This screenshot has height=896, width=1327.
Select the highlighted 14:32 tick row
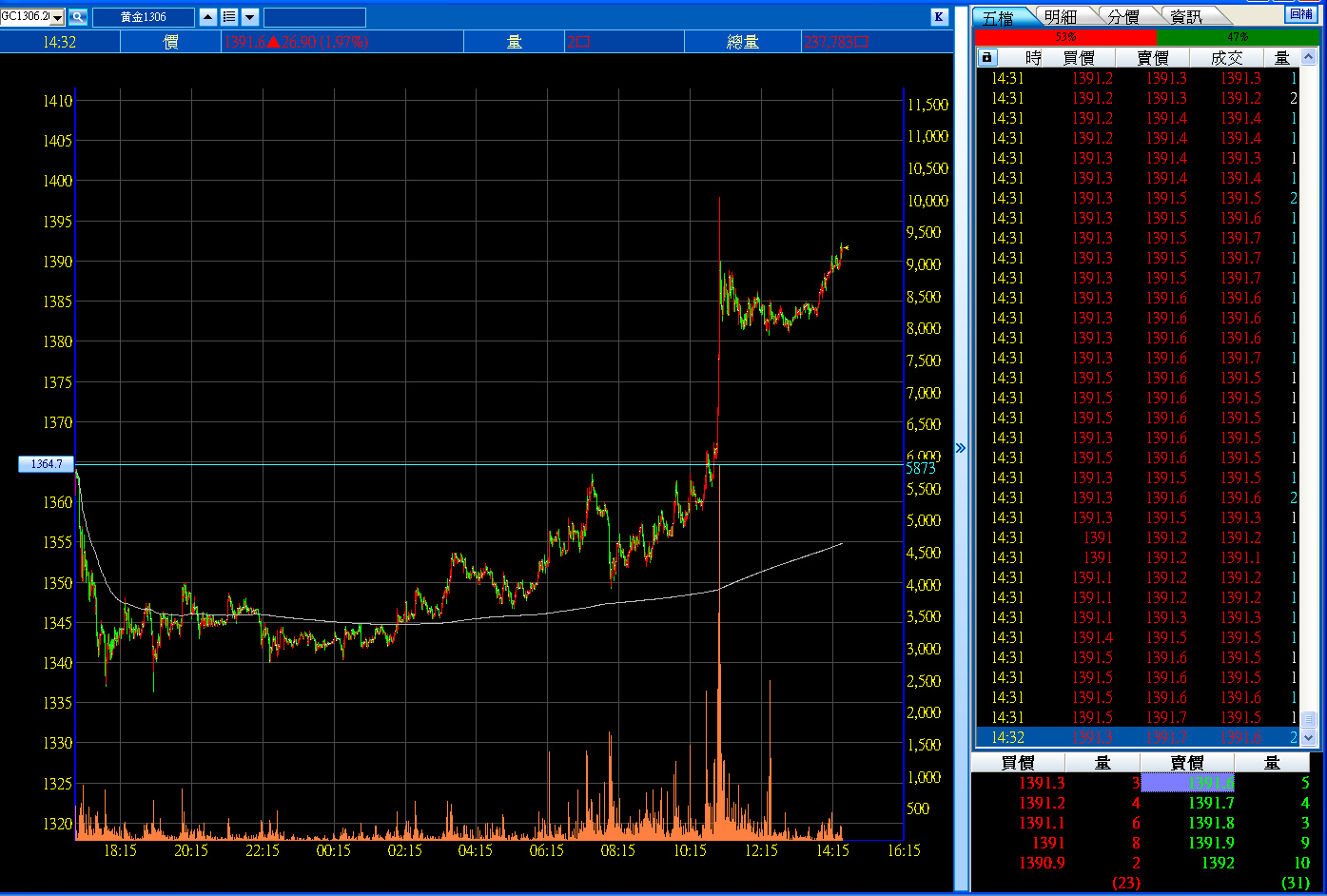[x=1139, y=737]
